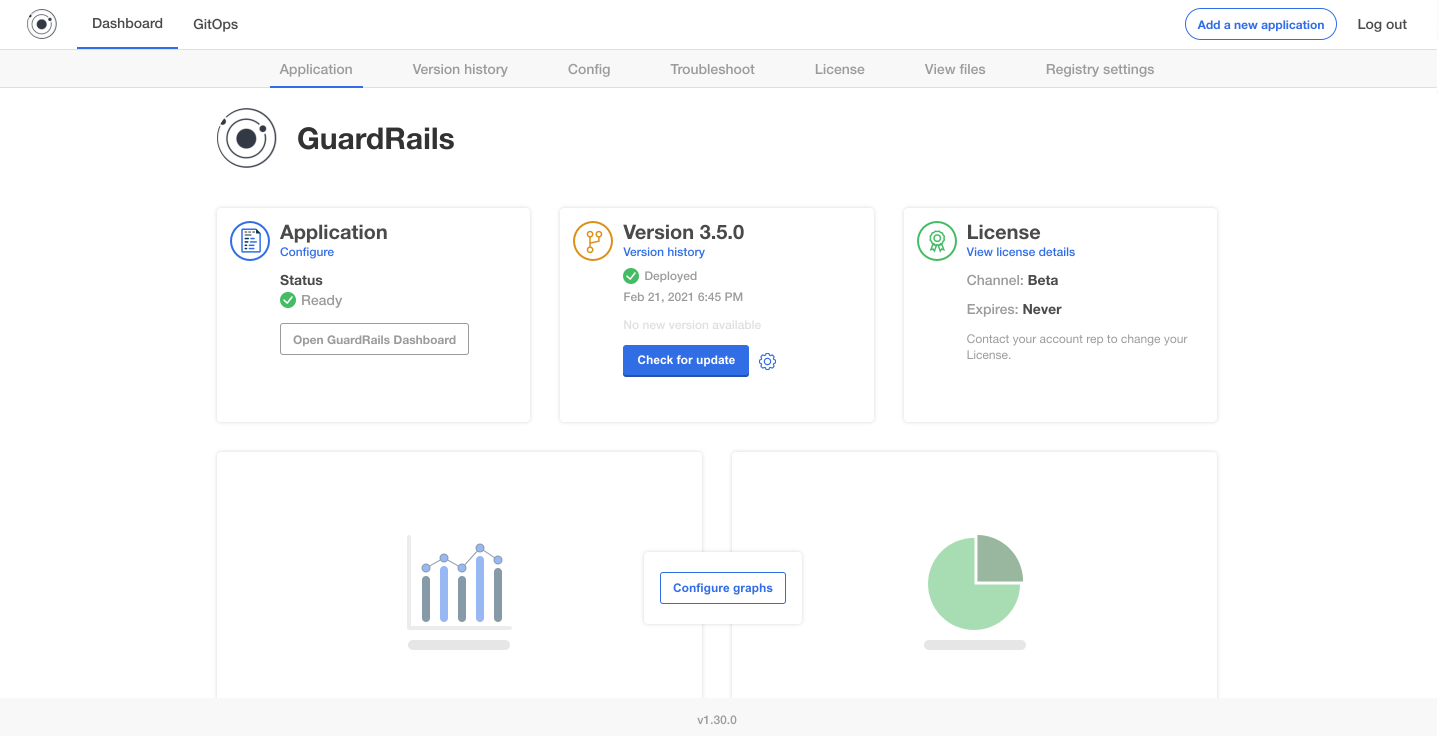Click the bar chart graph placeholder
1438x736 pixels.
point(459,592)
